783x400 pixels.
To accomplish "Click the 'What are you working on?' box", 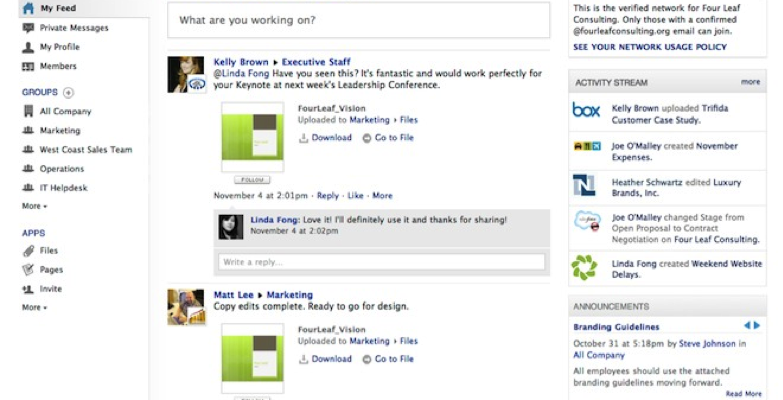I will pos(358,20).
